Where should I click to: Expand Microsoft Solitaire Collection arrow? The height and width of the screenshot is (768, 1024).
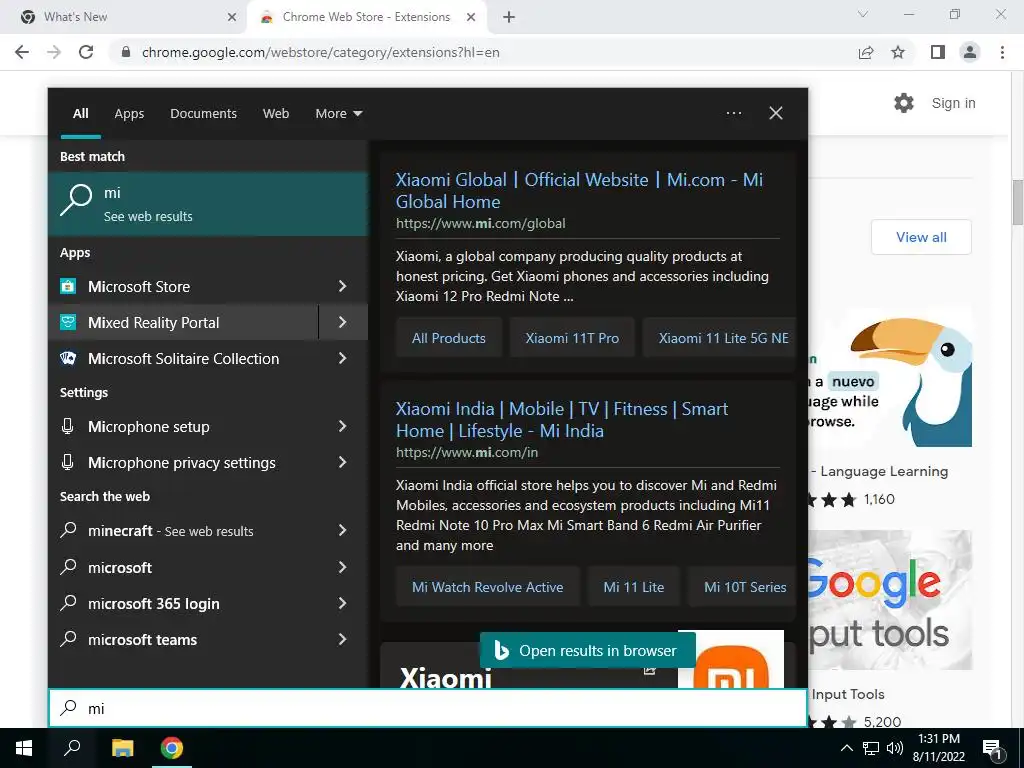click(x=343, y=358)
